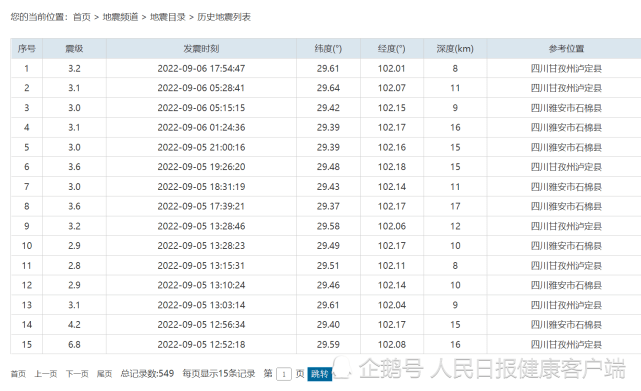Select 历史地震列表 breadcrumb item
Viewport: 641px width, 391px height.
pos(224,17)
